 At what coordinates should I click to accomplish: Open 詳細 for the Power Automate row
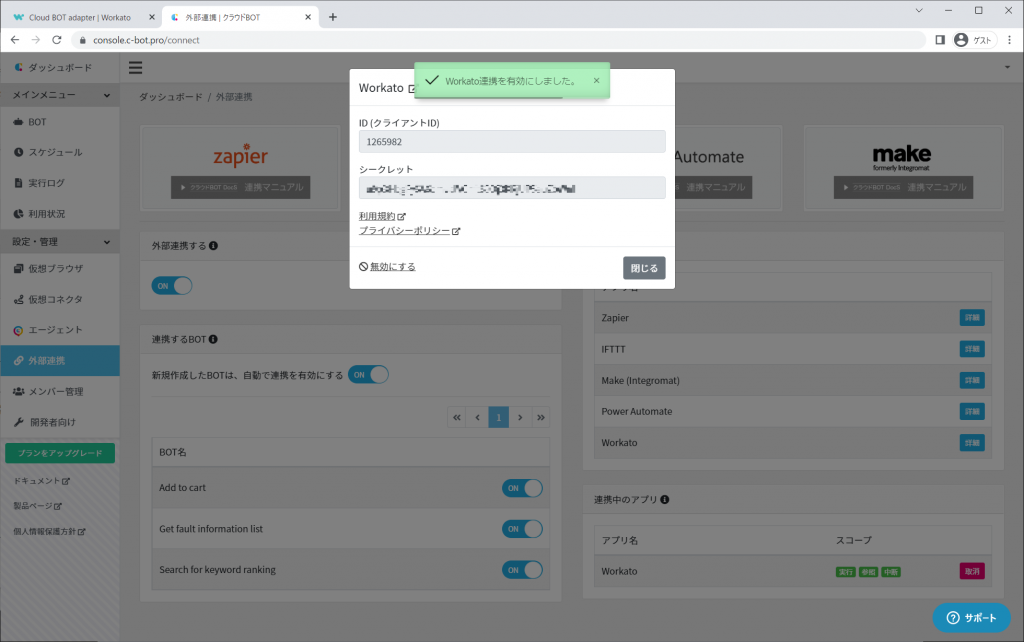pyautogui.click(x=972, y=411)
